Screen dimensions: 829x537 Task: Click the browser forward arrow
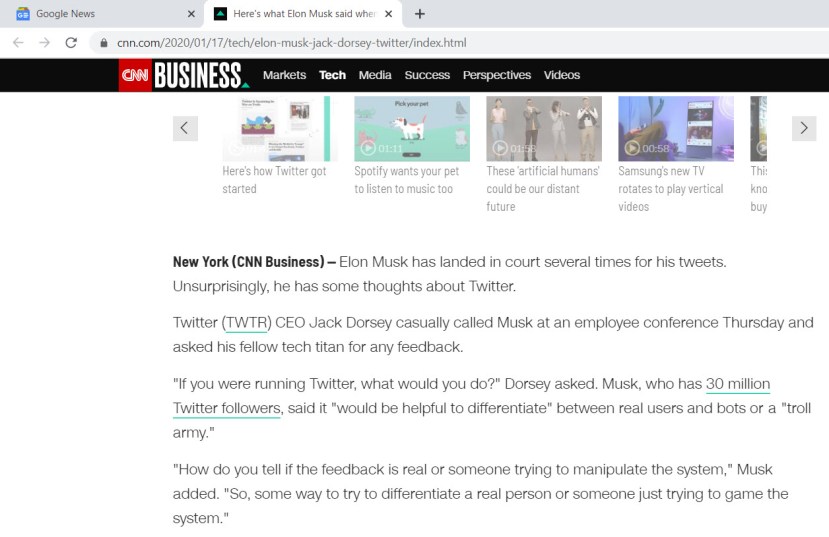pyautogui.click(x=44, y=43)
